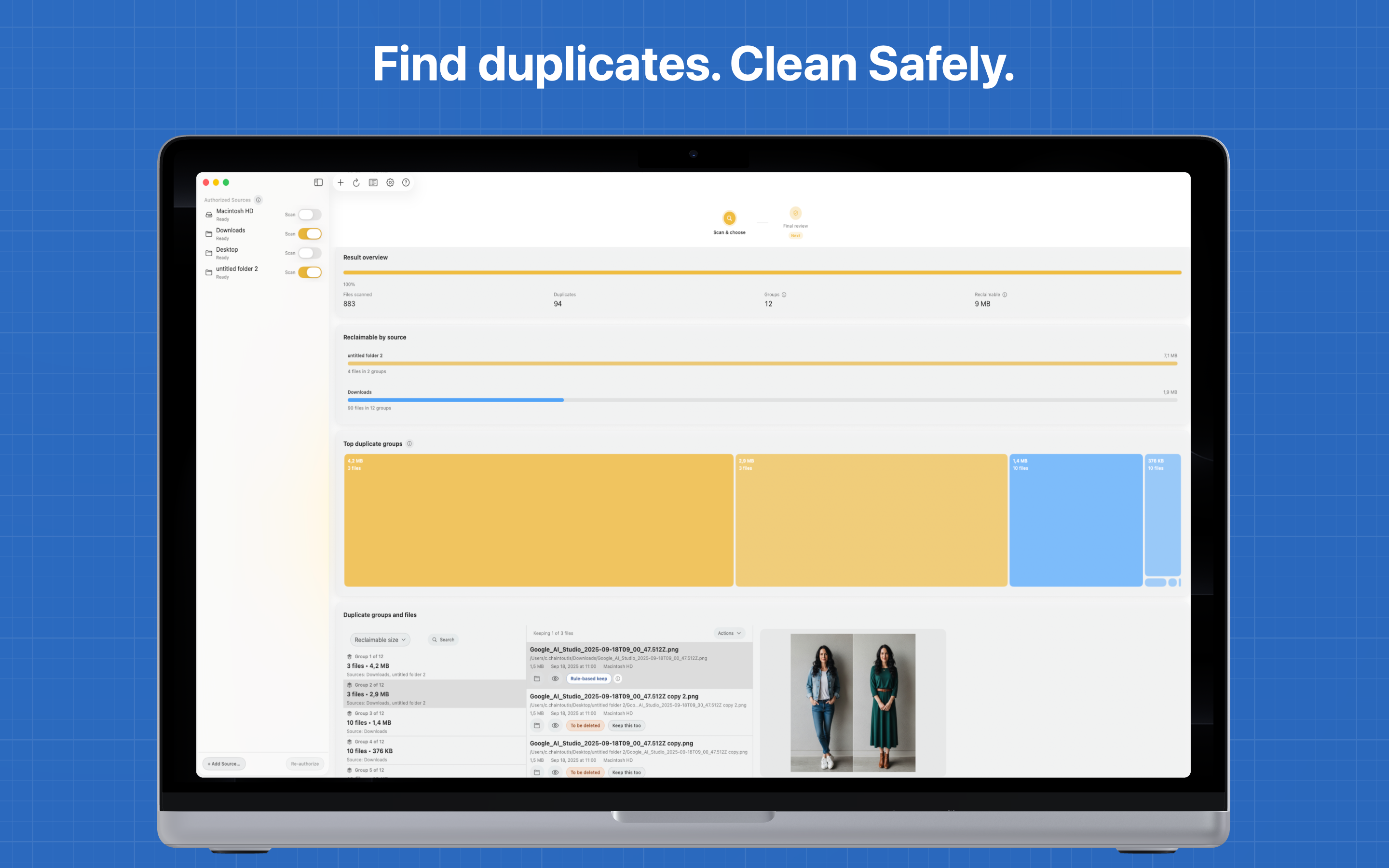This screenshot has width=1389, height=868.
Task: Open the Reclaimable size sort dropdown
Action: (380, 639)
